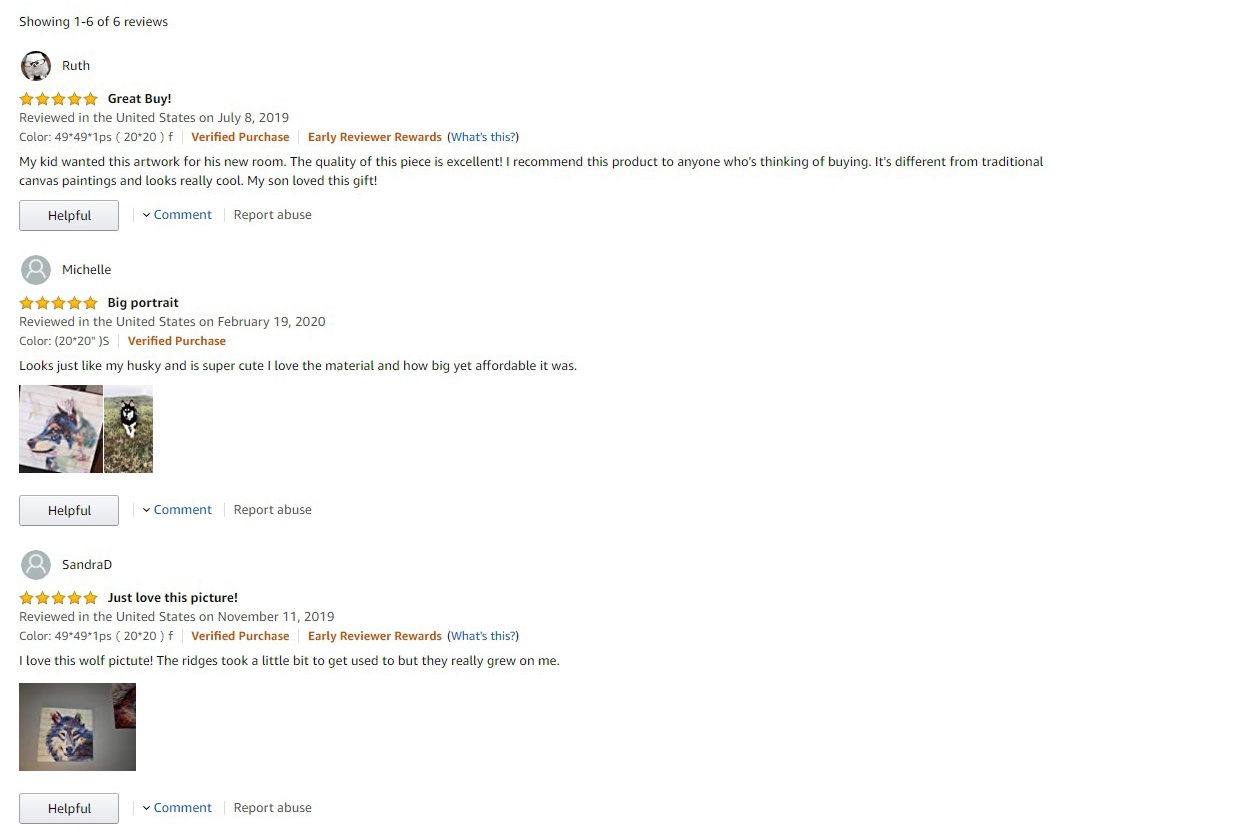The image size is (1254, 836).
Task: Expand Comment under Ruth's review
Action: click(177, 215)
